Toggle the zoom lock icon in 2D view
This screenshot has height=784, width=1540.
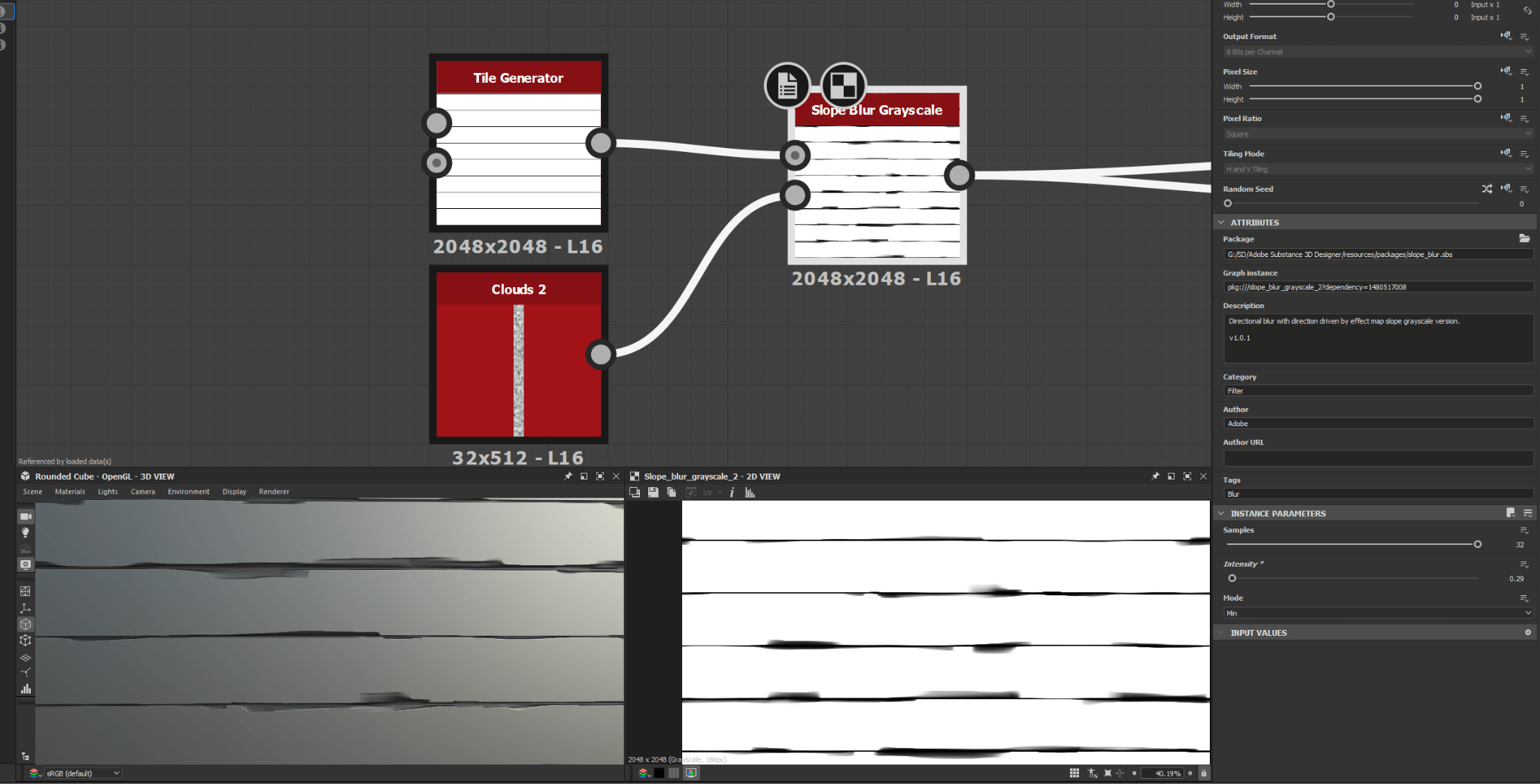click(x=1204, y=773)
